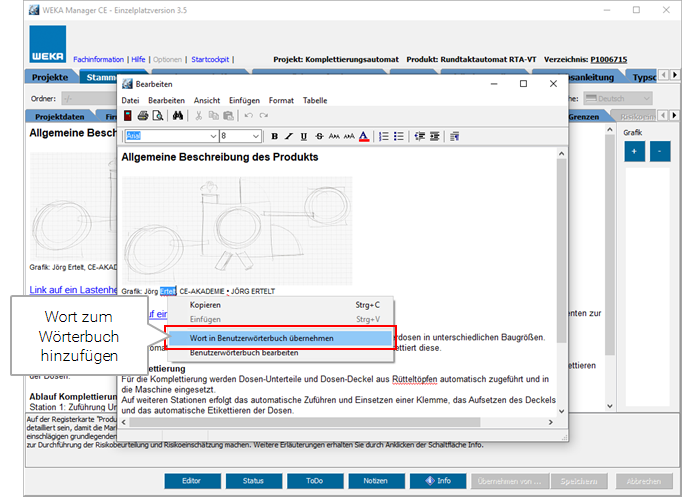The height and width of the screenshot is (497, 682).
Task: Open the Tabelle menu
Action: tap(315, 100)
